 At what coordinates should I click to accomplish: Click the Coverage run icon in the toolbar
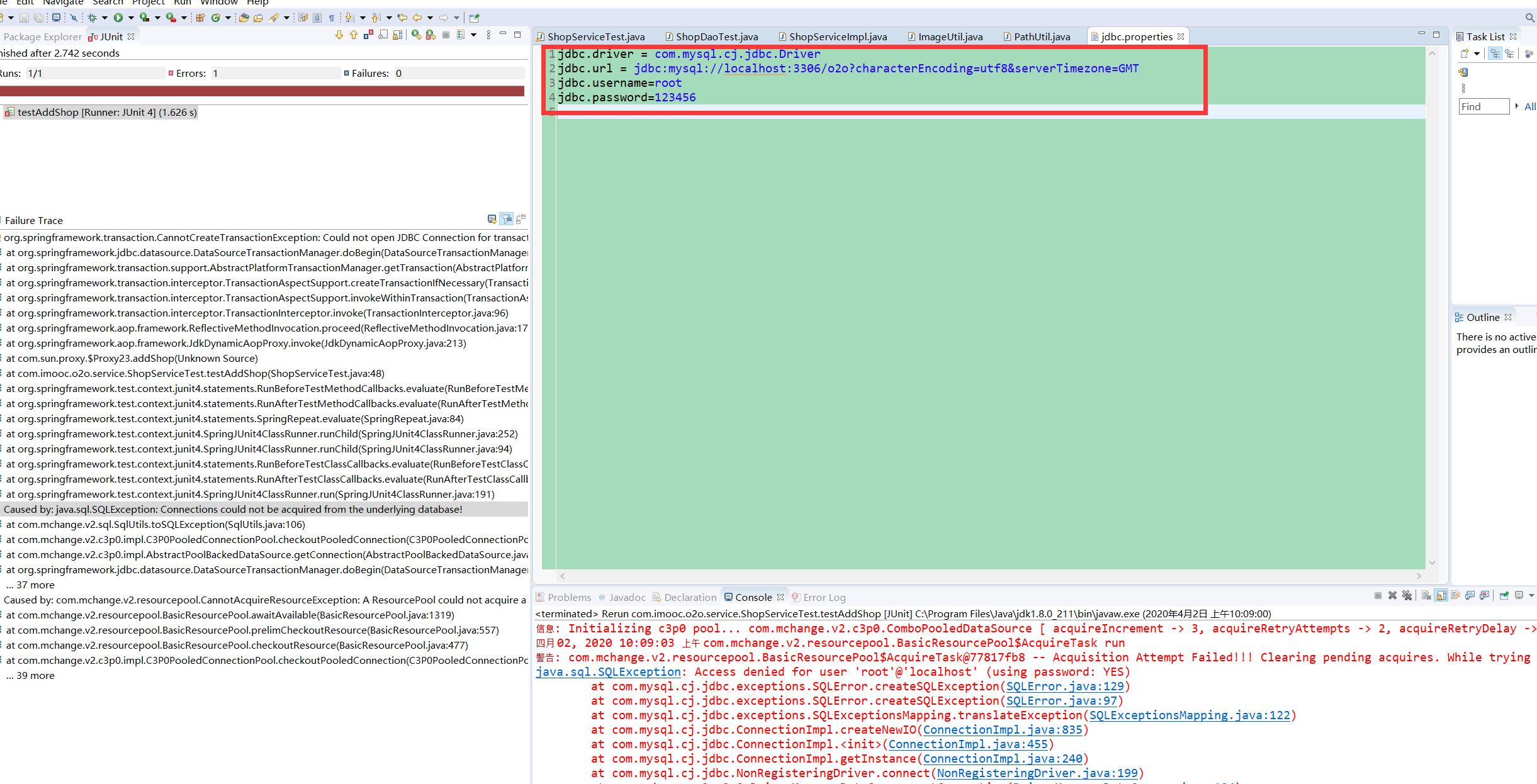click(144, 18)
